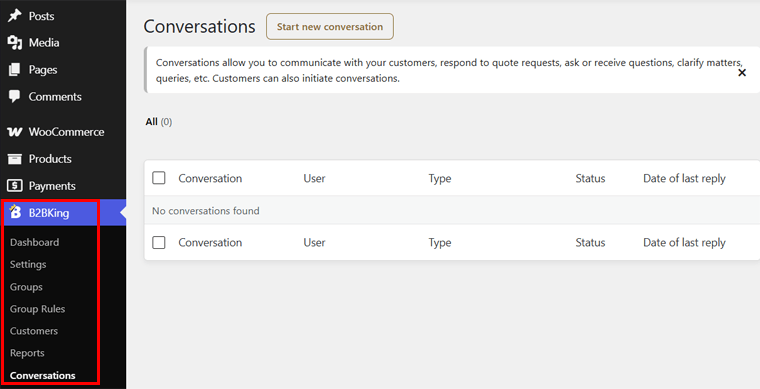Click Date of last reply in footer
760x389 pixels.
[x=684, y=243]
